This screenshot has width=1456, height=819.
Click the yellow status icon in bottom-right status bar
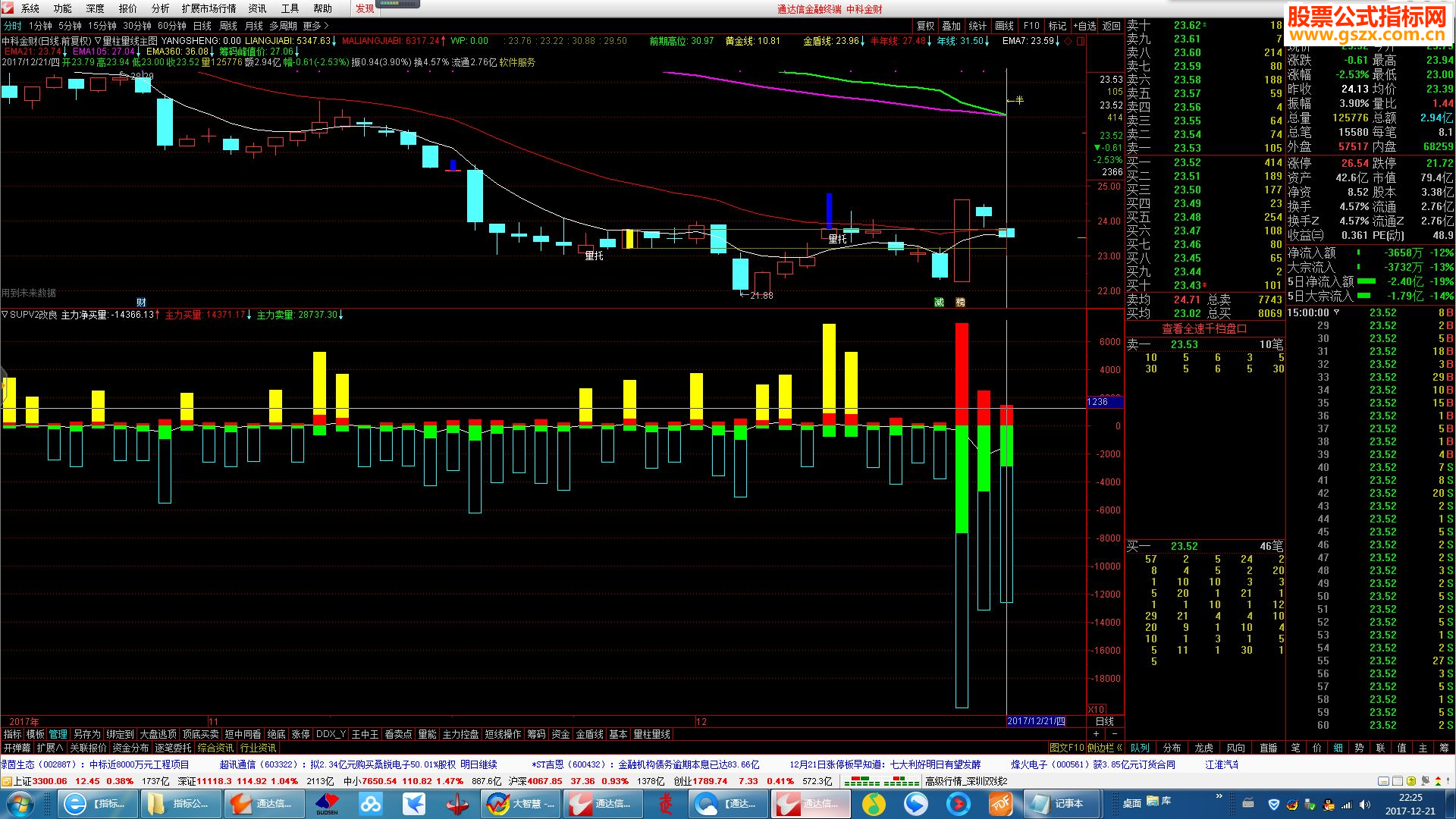tap(1410, 781)
